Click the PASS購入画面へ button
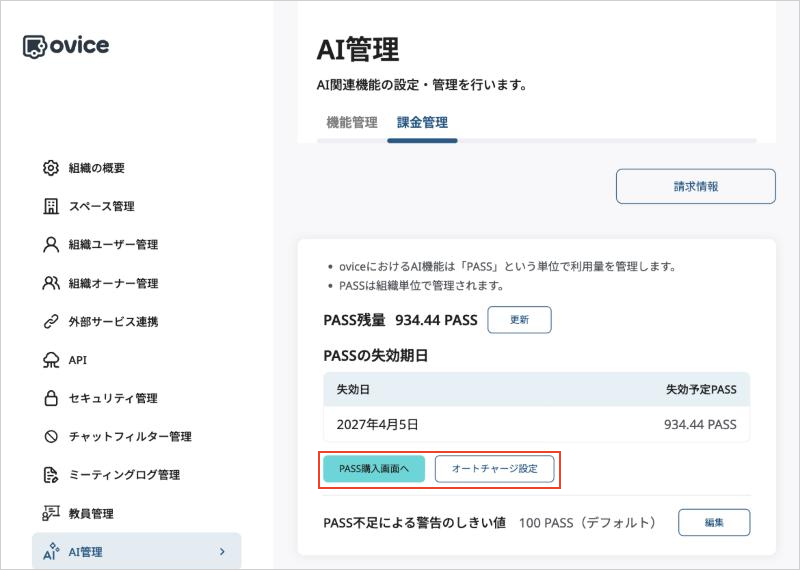Image resolution: width=800 pixels, height=570 pixels. click(x=374, y=468)
